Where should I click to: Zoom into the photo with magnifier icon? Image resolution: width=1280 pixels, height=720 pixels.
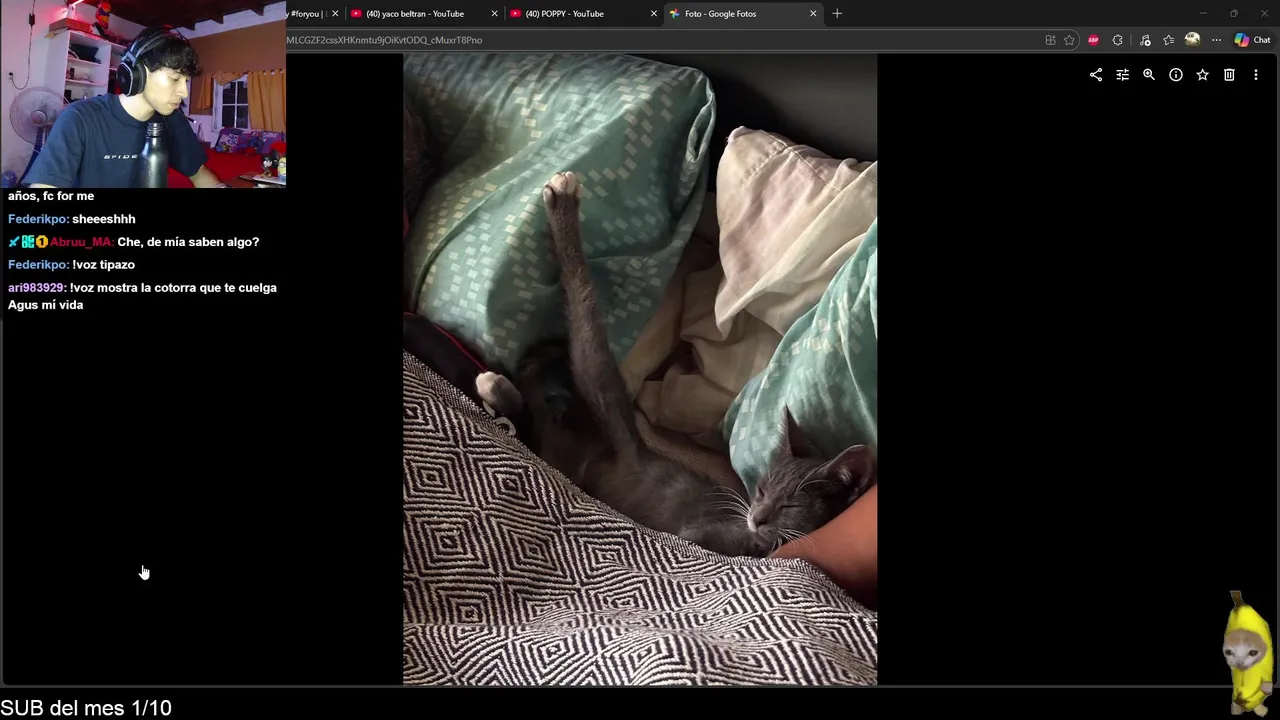point(1149,75)
